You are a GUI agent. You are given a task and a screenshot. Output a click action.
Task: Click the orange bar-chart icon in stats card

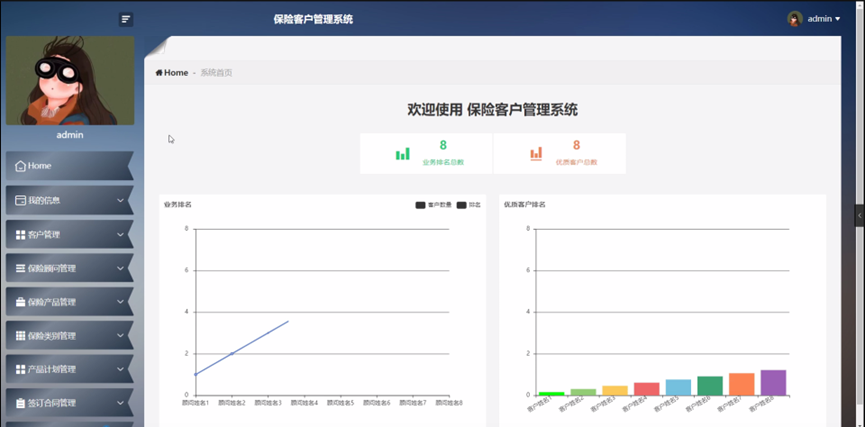click(x=536, y=153)
